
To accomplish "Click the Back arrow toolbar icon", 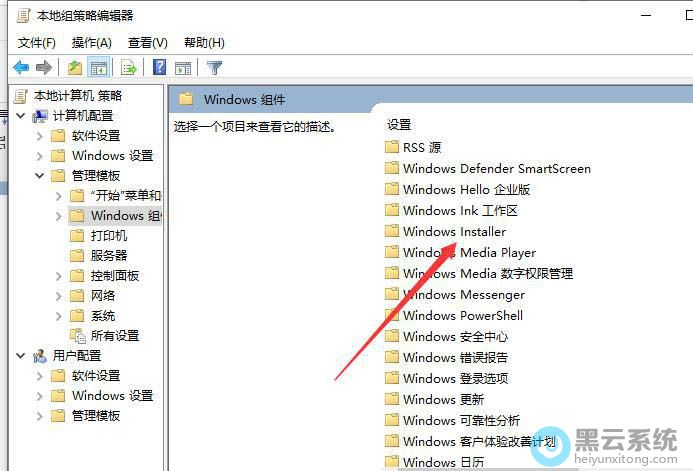I will coord(21,68).
